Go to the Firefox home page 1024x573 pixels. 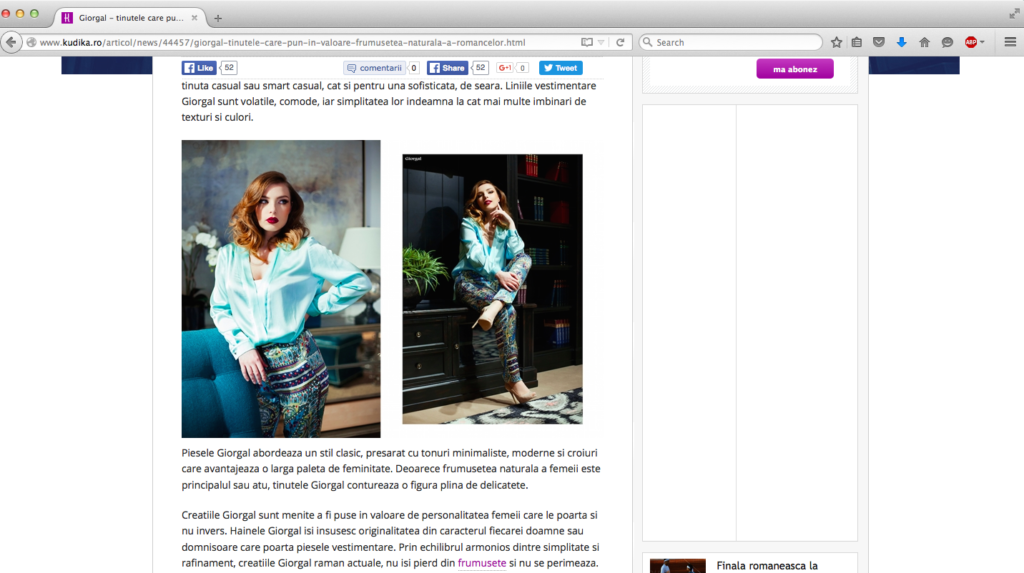[924, 42]
